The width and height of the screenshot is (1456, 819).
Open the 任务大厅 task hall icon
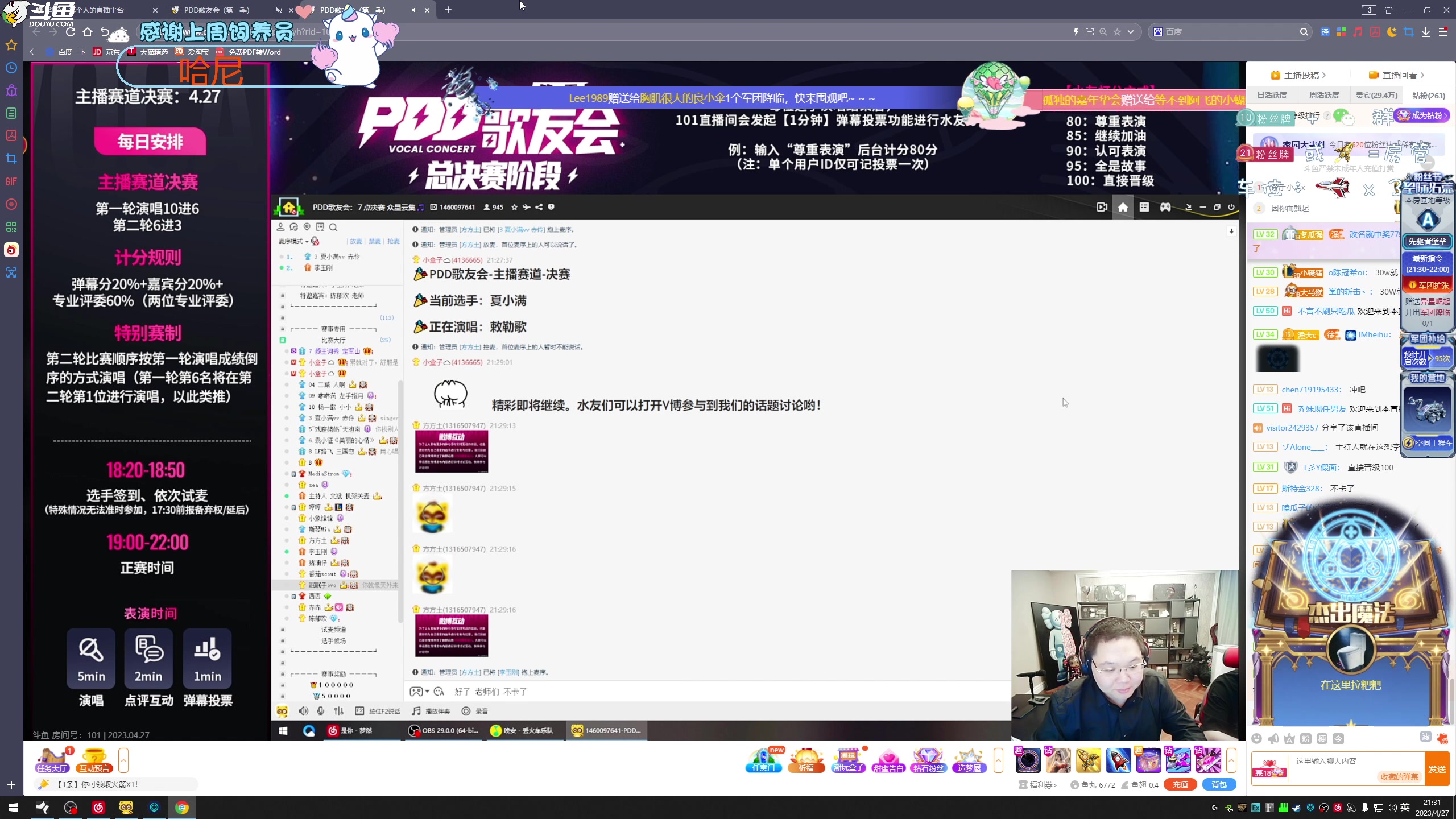pos(52,760)
